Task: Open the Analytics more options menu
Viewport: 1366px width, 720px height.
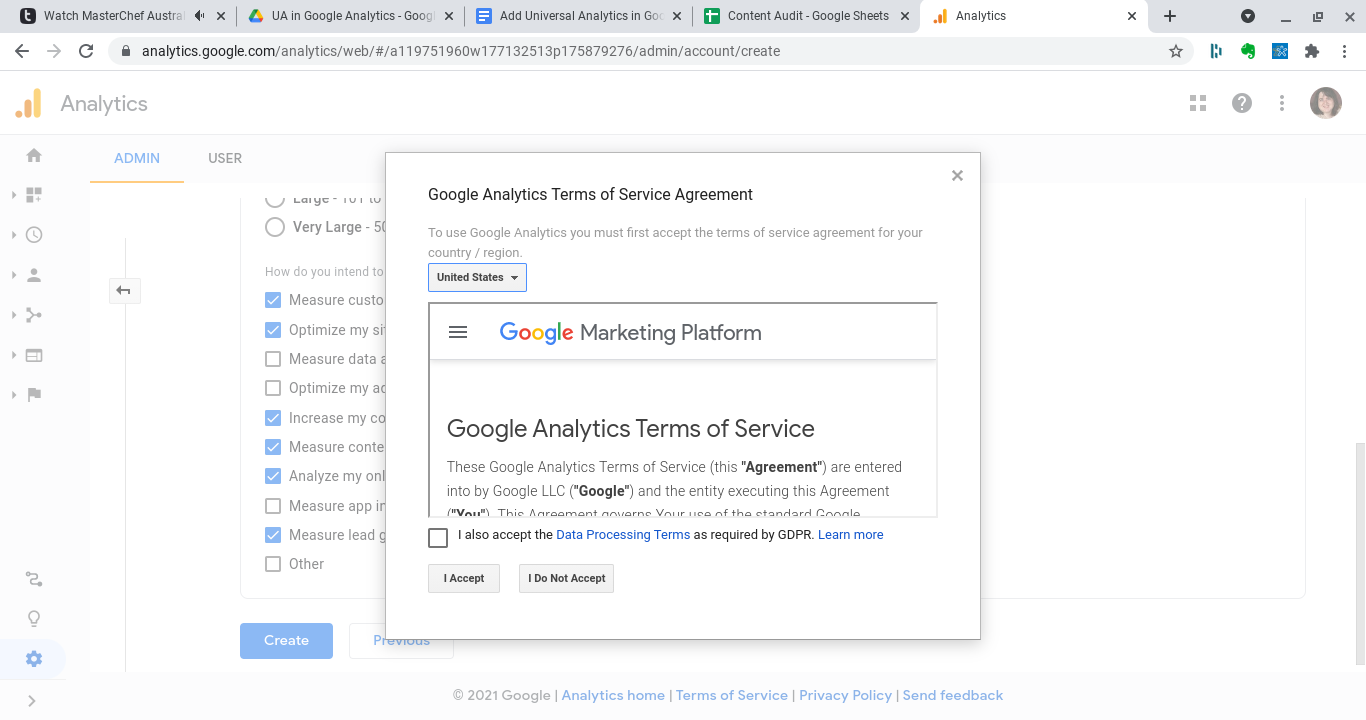Action: [1282, 103]
